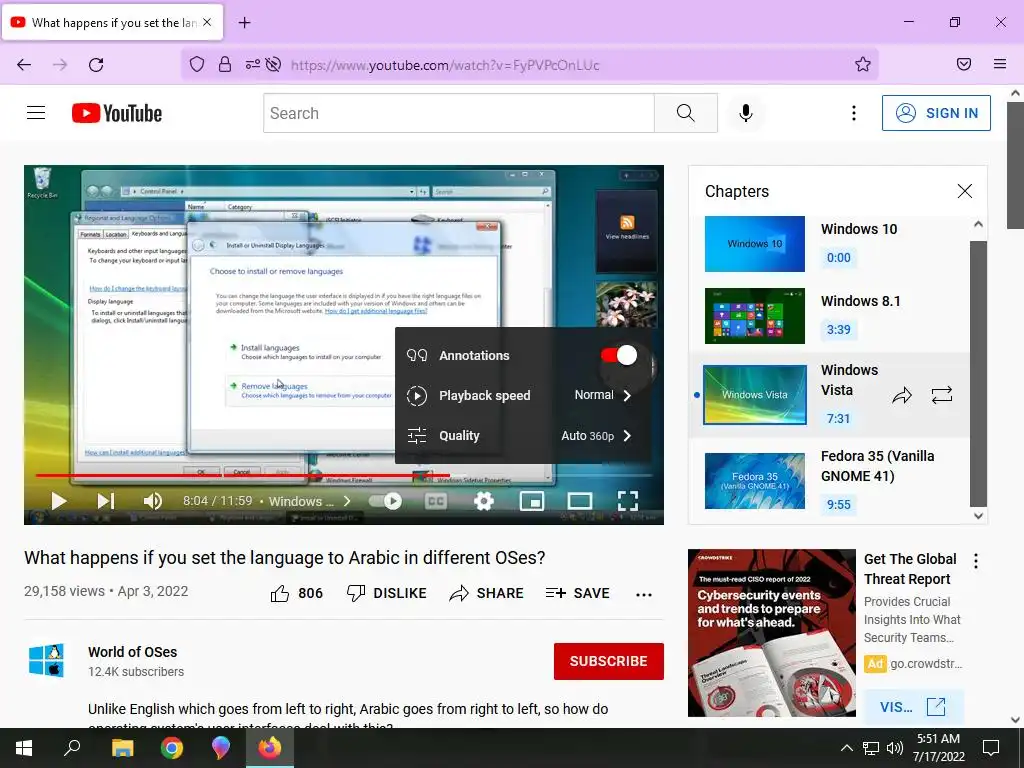Focus the YouTube search field
The width and height of the screenshot is (1024, 768).
[x=458, y=113]
